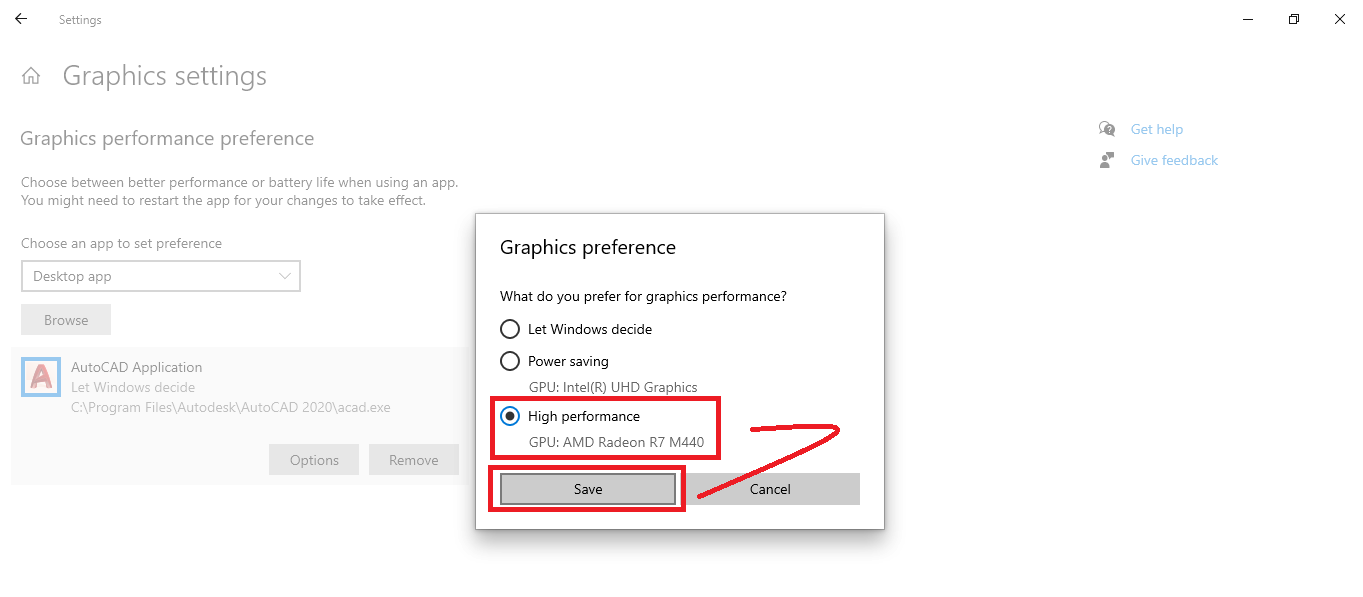The height and width of the screenshot is (597, 1363).
Task: Select the High performance option
Action: [510, 415]
